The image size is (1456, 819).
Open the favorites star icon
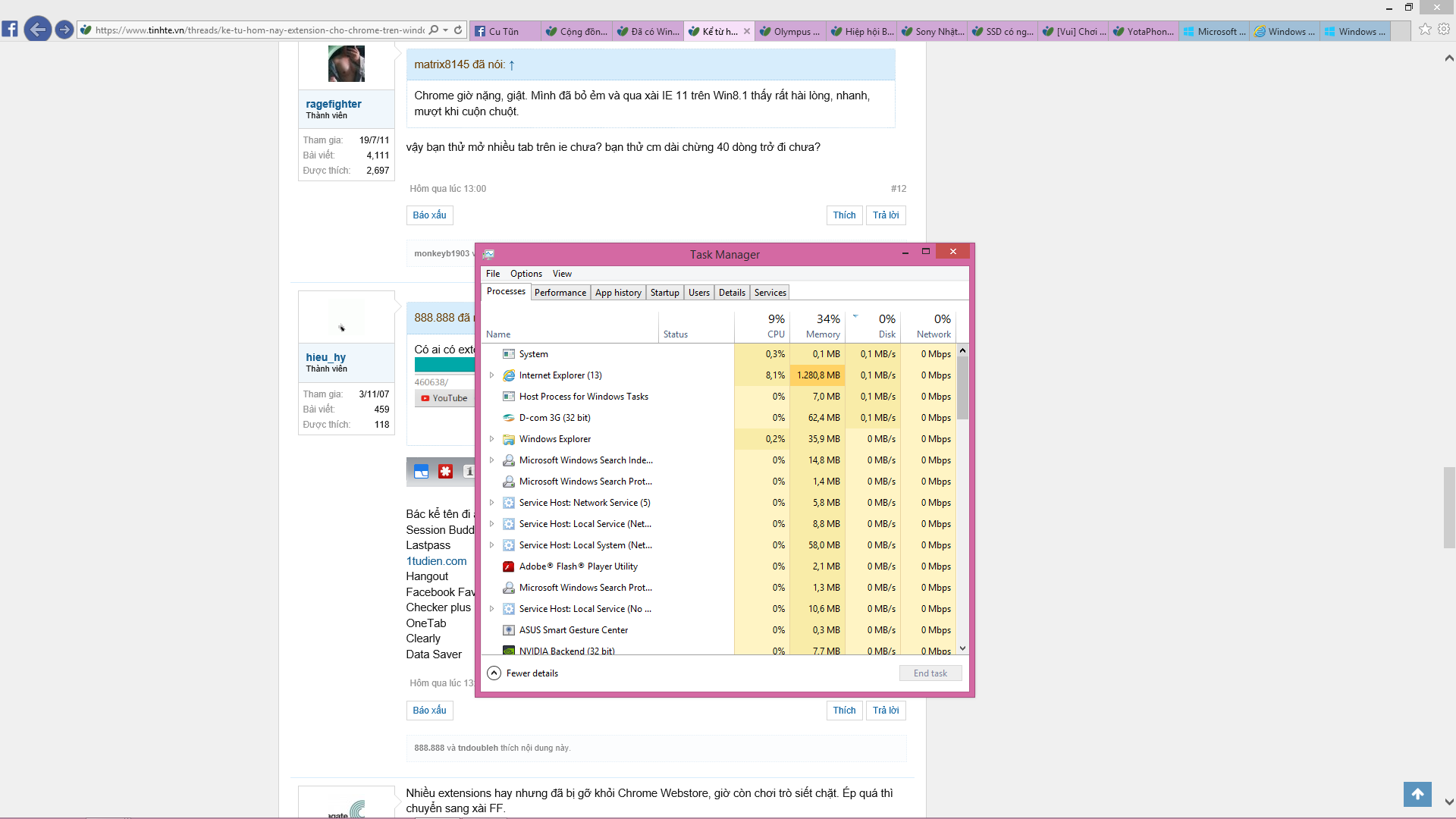pos(1425,29)
